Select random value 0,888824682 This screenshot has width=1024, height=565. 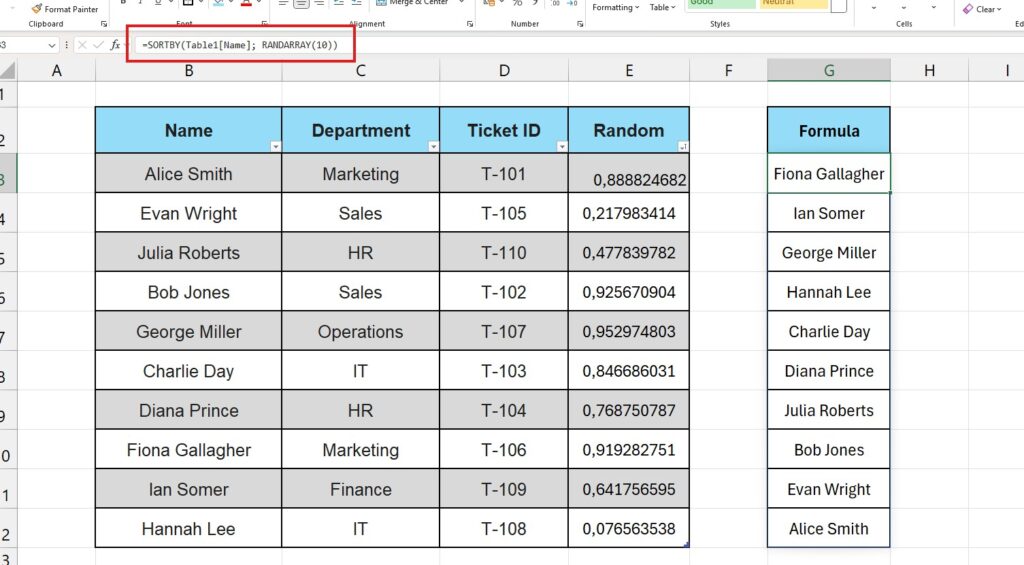pos(629,174)
